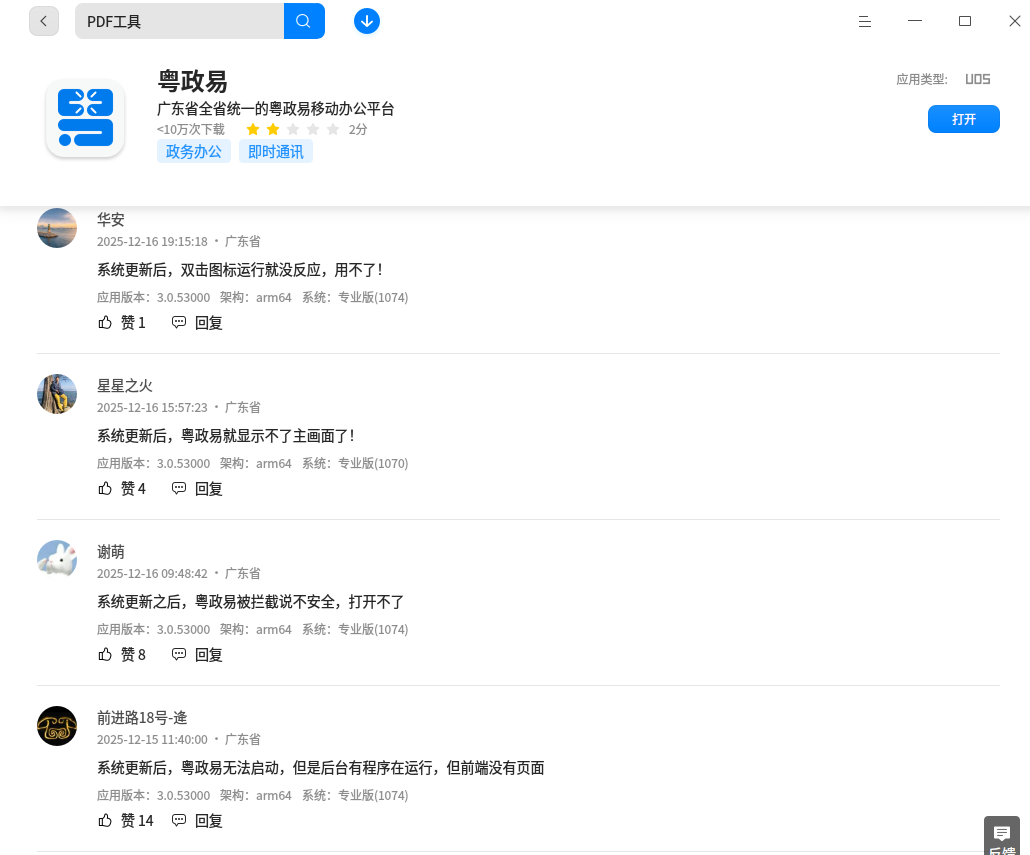Click reply bubble on 前进路18号-逄's review
Image resolution: width=1030 pixels, height=855 pixels.
179,821
